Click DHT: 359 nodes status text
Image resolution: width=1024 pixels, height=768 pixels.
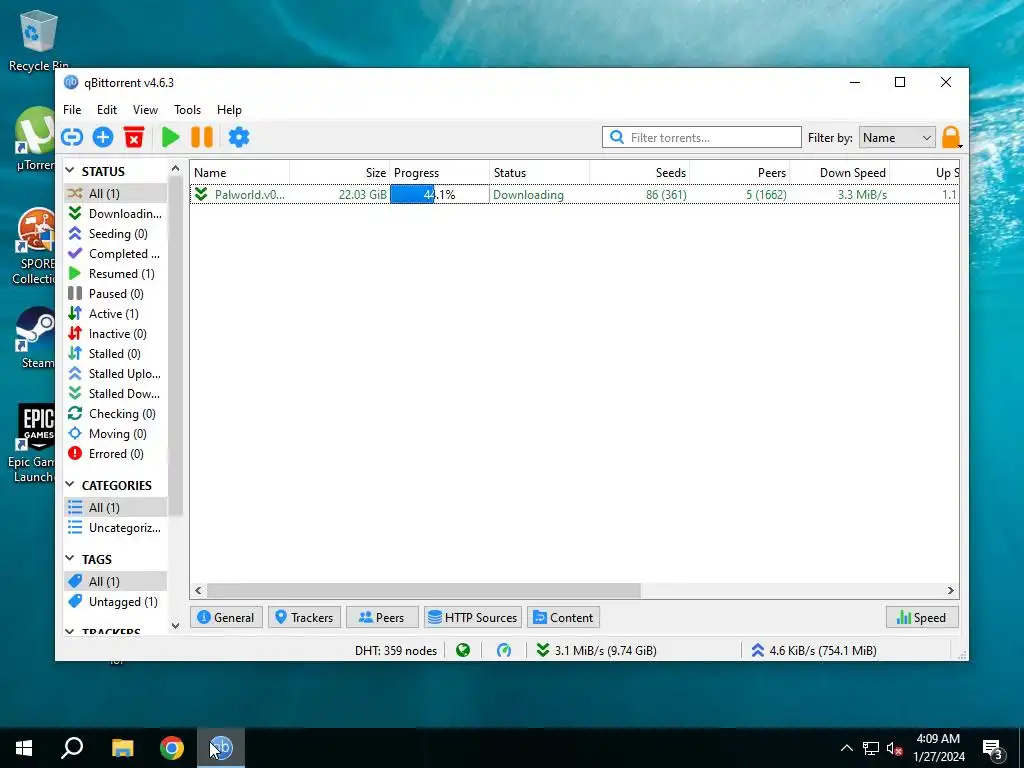pos(396,650)
